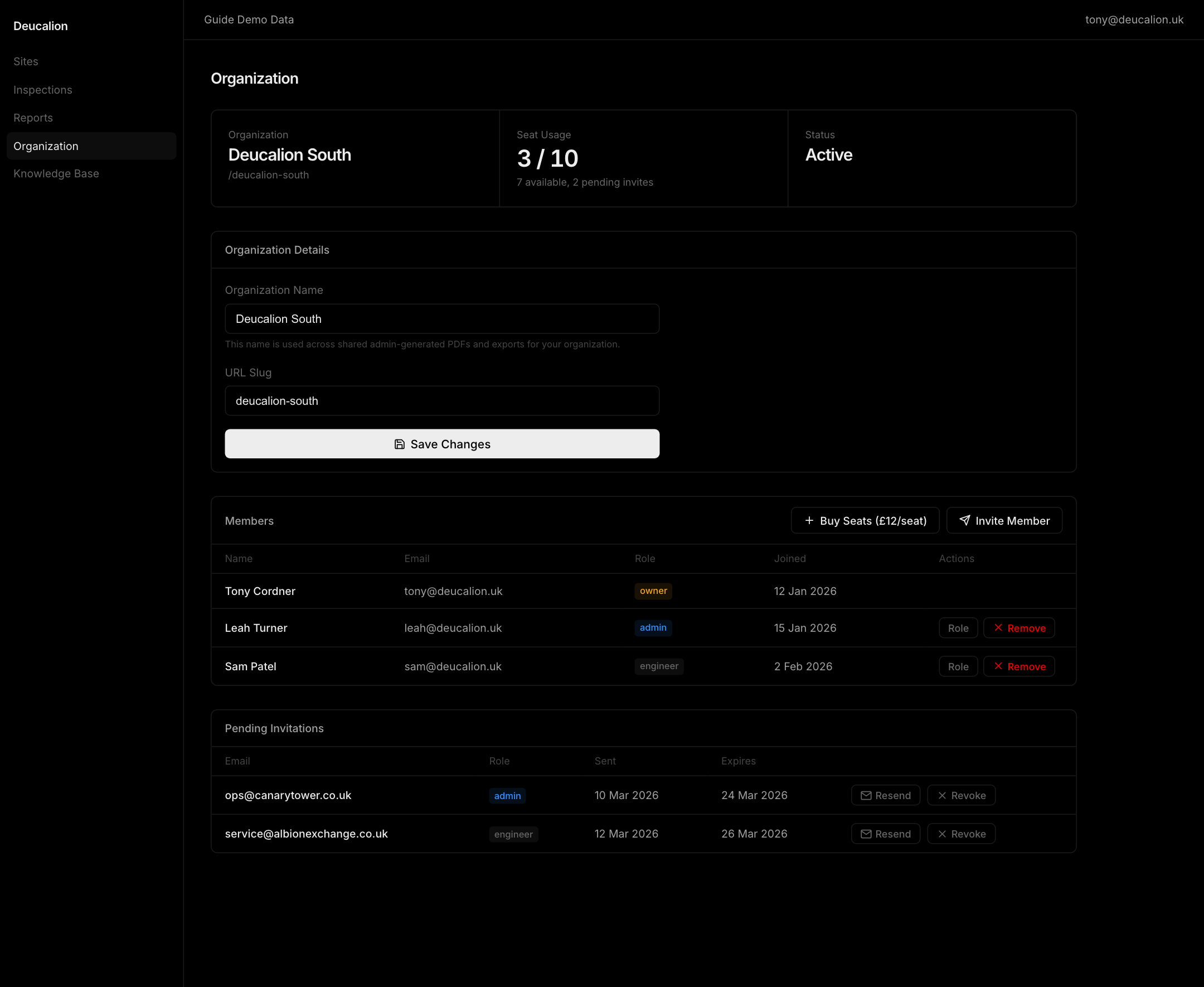Buy additional seats at £12 per seat

point(865,520)
